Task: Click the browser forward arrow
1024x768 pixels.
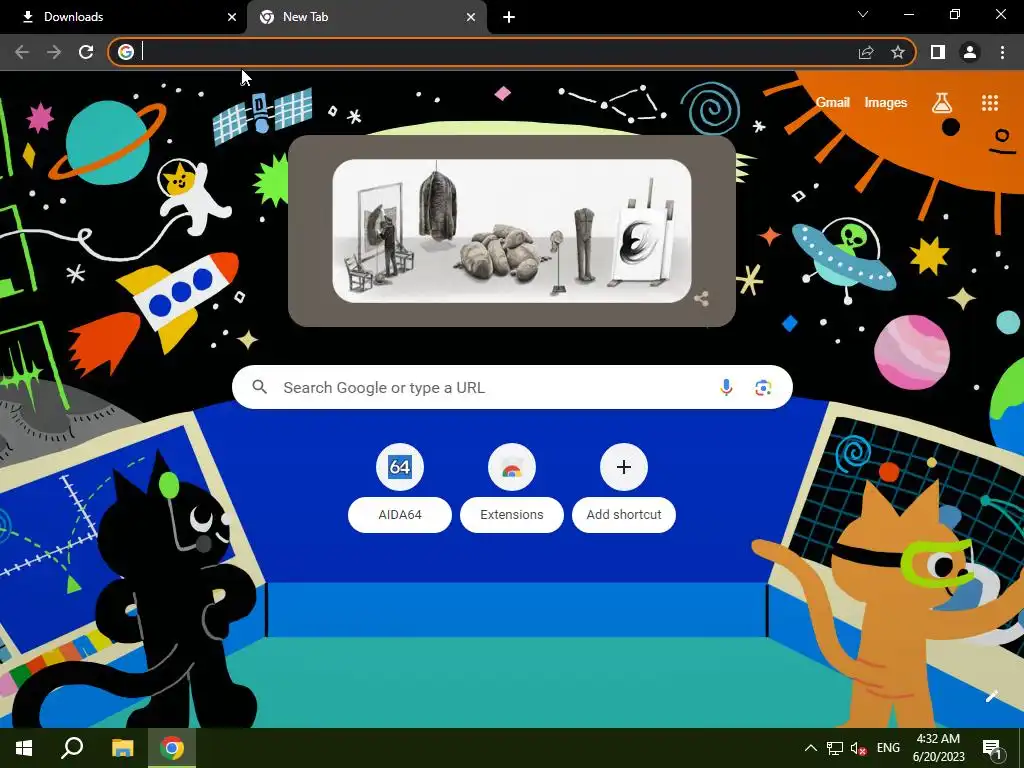Action: (x=54, y=52)
